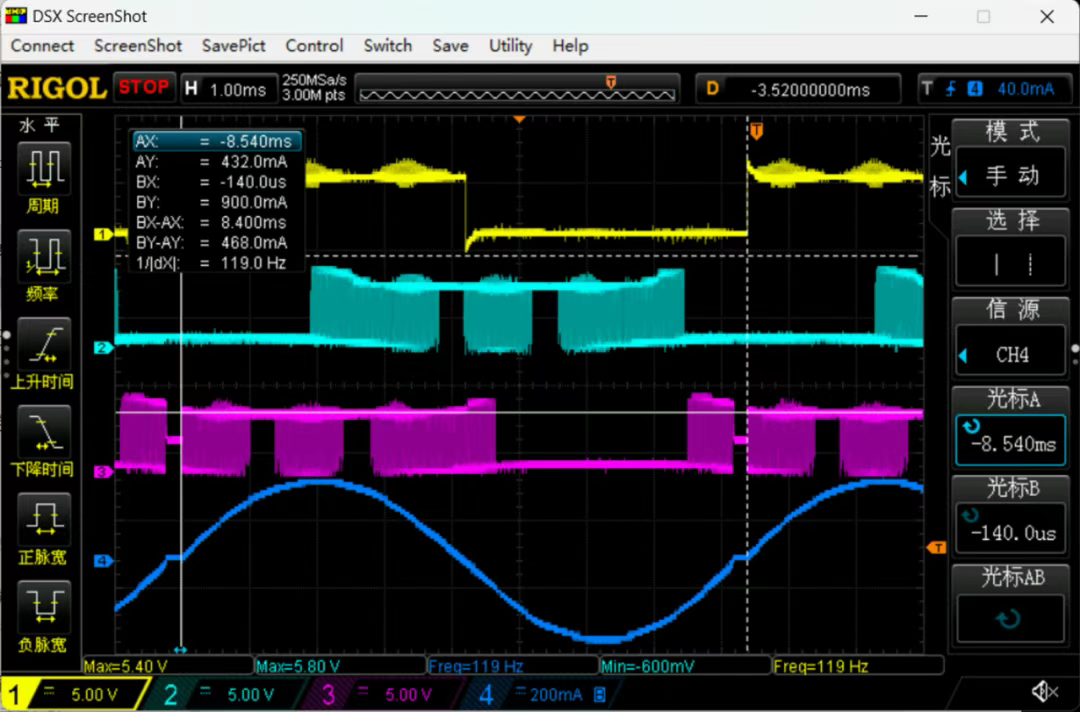Screen dimensions: 1080x712
Task: Open the Save menu
Action: coord(450,46)
